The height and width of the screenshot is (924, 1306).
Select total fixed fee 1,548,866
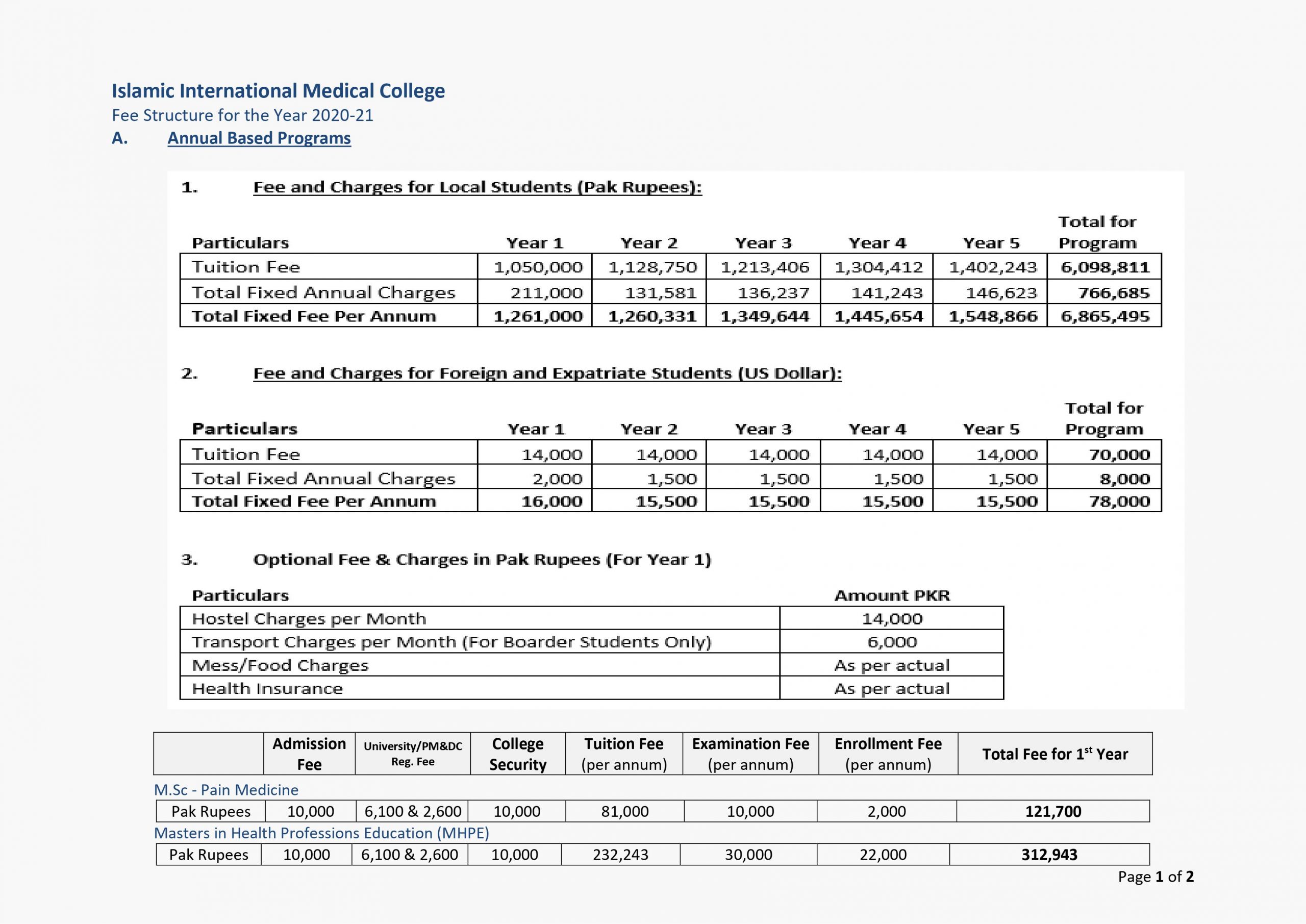[x=993, y=316]
